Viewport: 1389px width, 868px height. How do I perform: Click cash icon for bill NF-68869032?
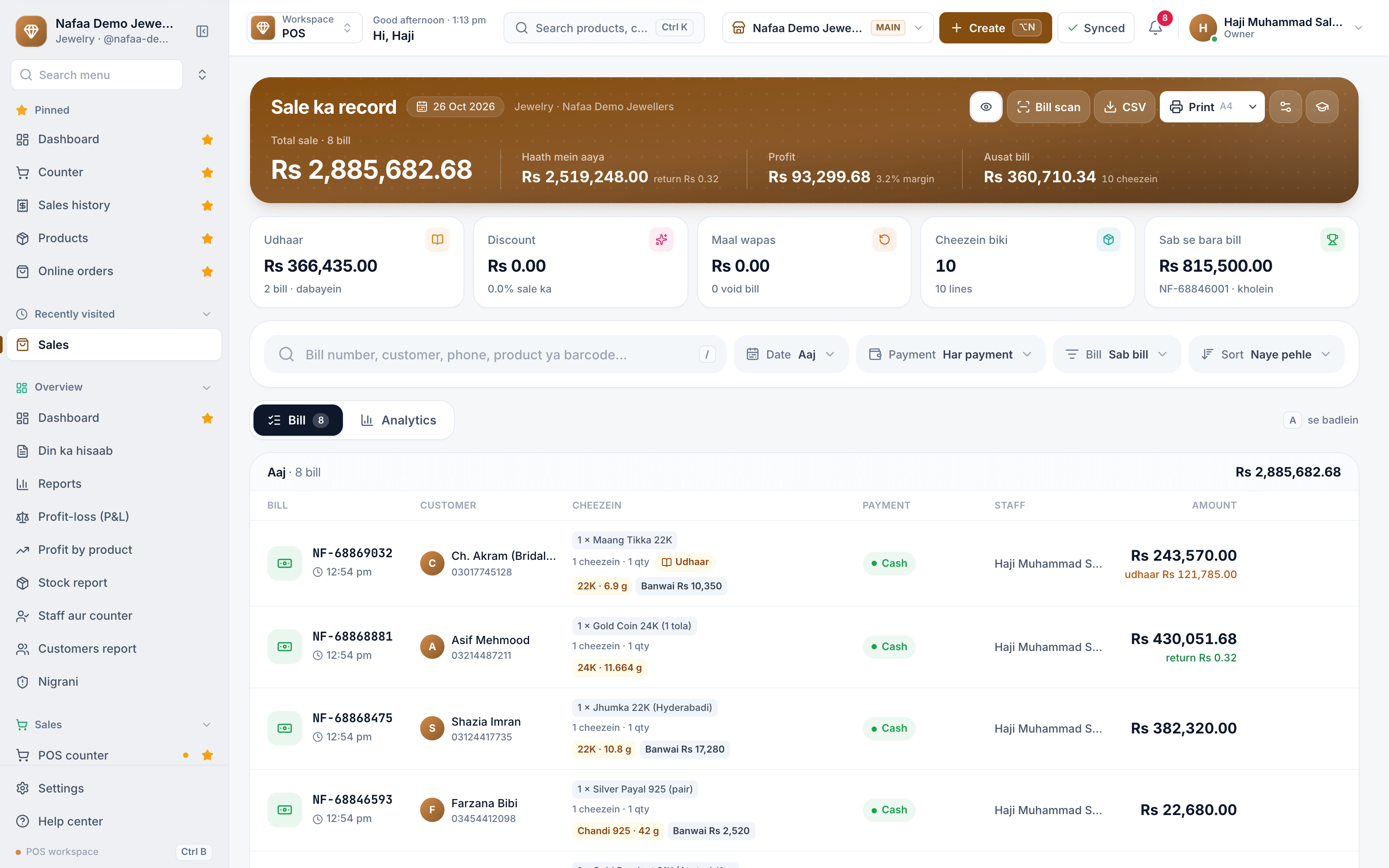tap(285, 563)
